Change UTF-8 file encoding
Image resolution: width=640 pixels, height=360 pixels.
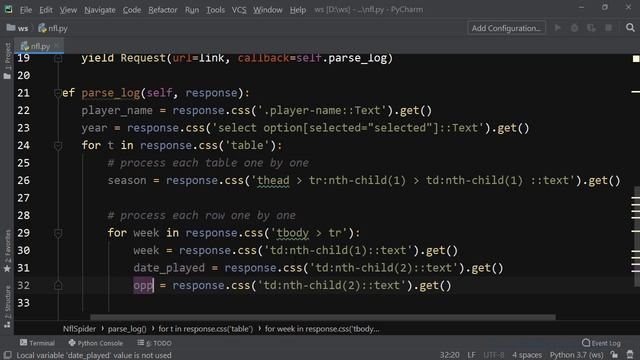(494, 355)
